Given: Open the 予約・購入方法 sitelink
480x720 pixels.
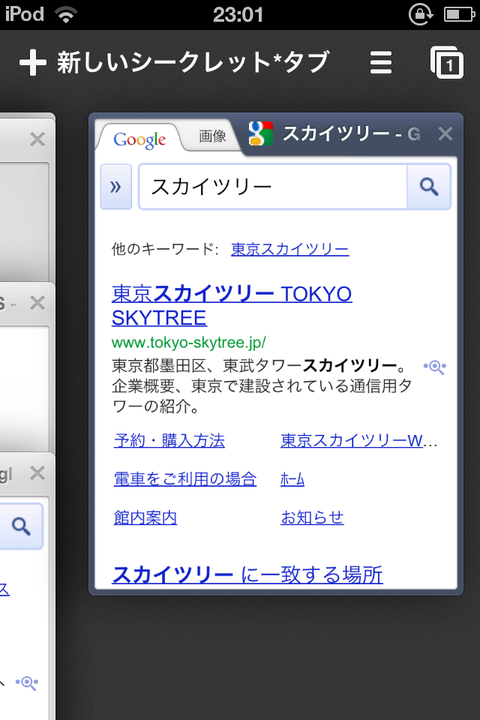Looking at the screenshot, I should (x=169, y=440).
